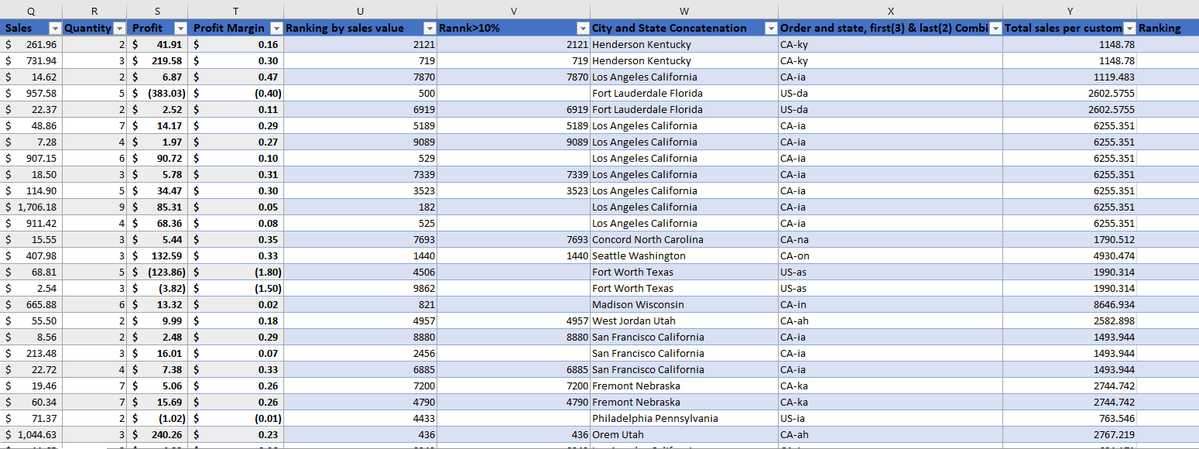
Task: Select column Y header
Action: (x=1070, y=11)
